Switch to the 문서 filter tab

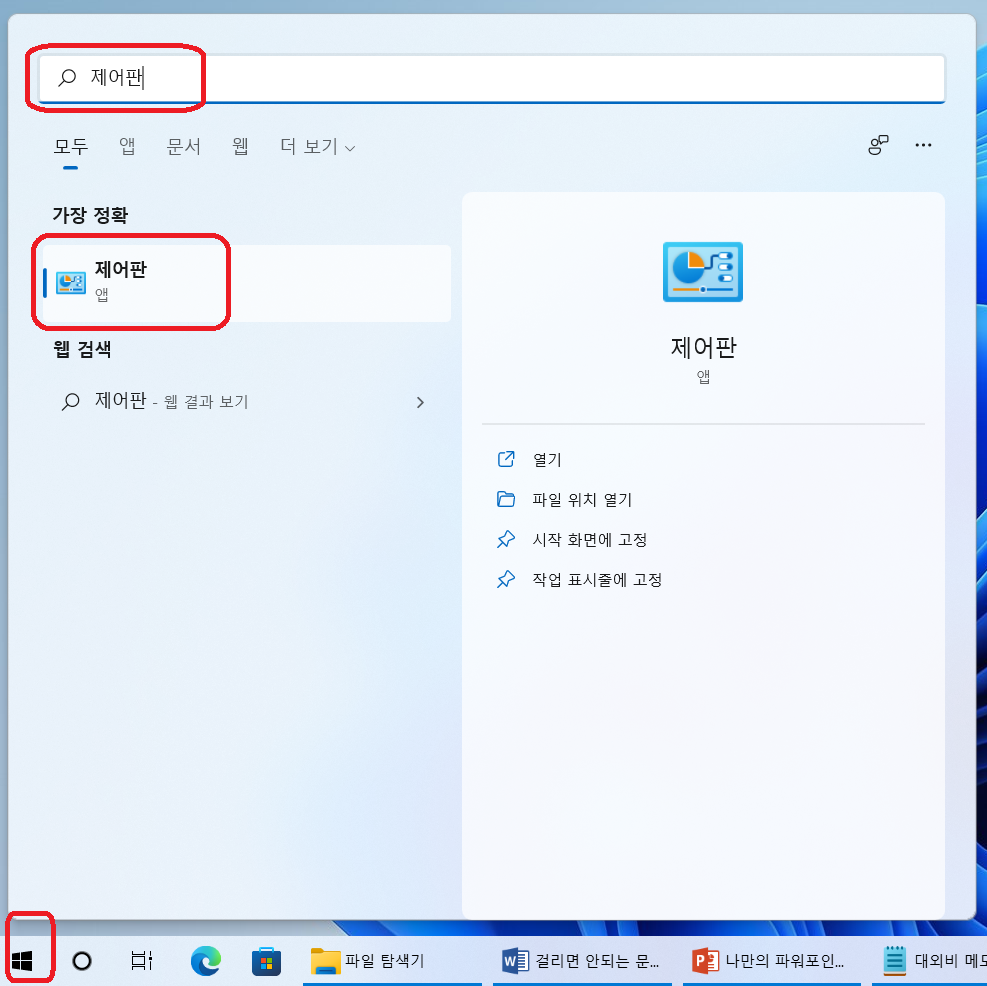[x=183, y=147]
